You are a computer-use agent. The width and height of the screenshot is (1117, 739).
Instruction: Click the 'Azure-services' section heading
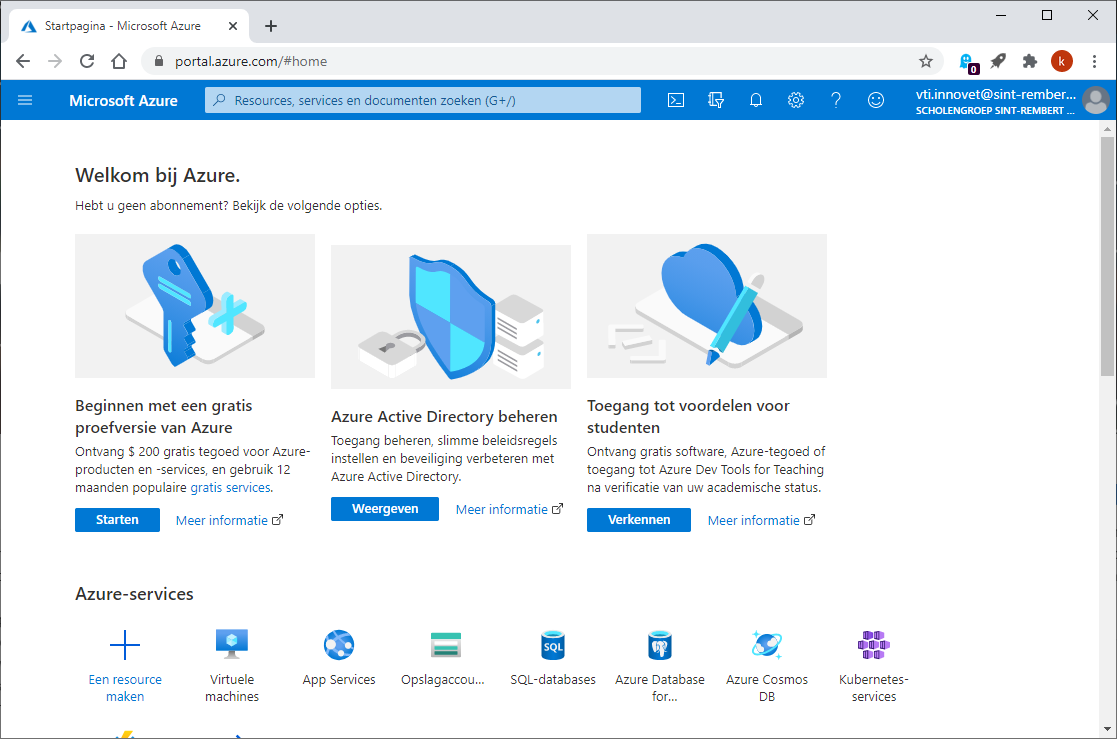click(134, 594)
